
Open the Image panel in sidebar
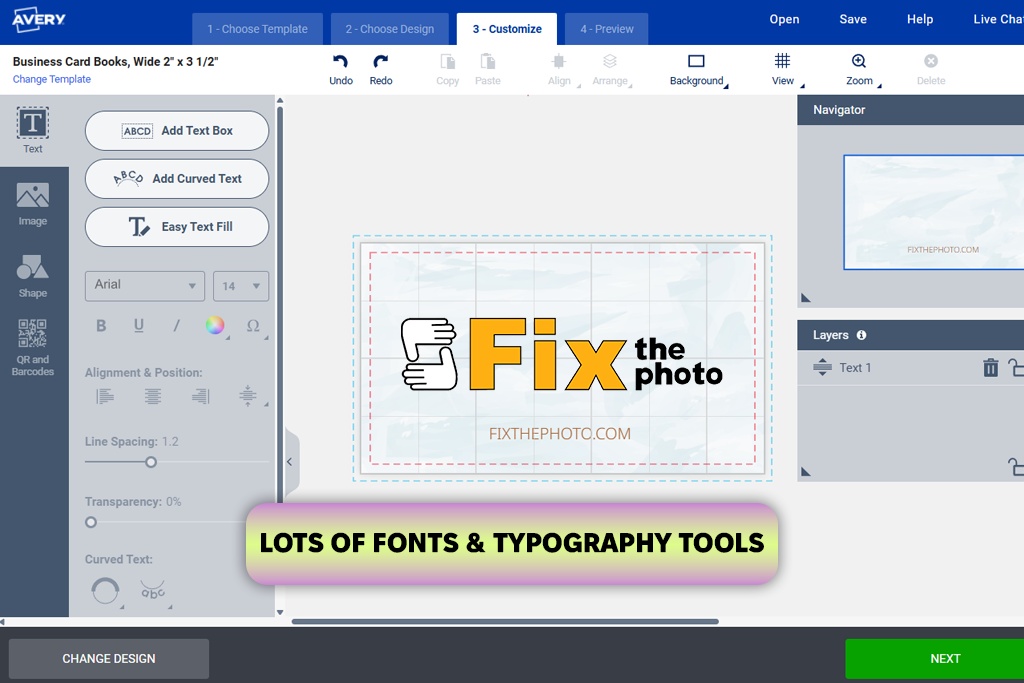(33, 204)
